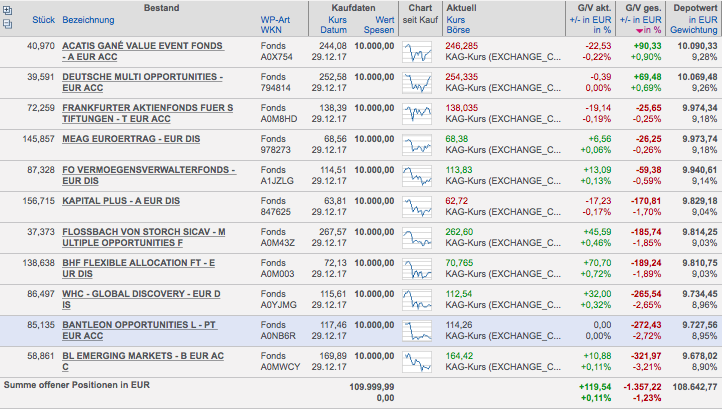This screenshot has height=409, width=722.
Task: Sort by Kaufdaten Datum header
Action: pos(334,30)
